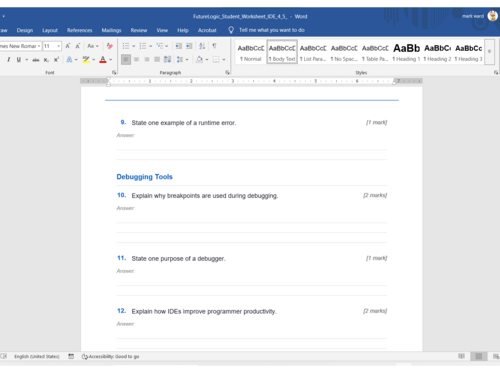Viewport: 500px width, 375px height.
Task: Apply the Heading 2 style
Action: click(437, 52)
